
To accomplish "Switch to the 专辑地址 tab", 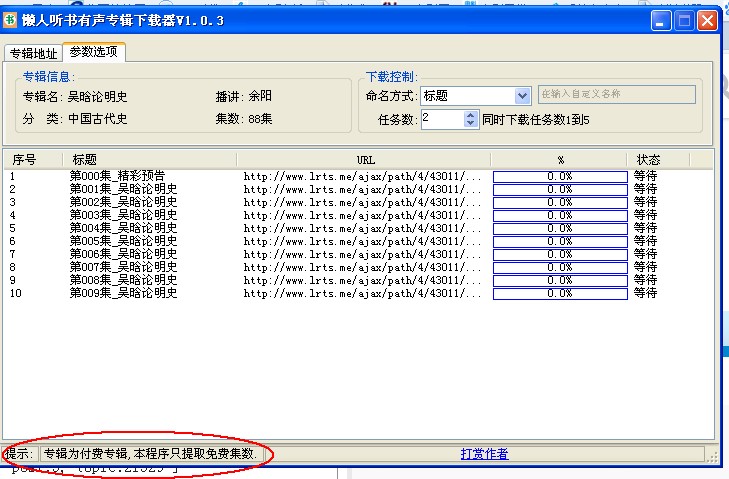I will coord(33,53).
